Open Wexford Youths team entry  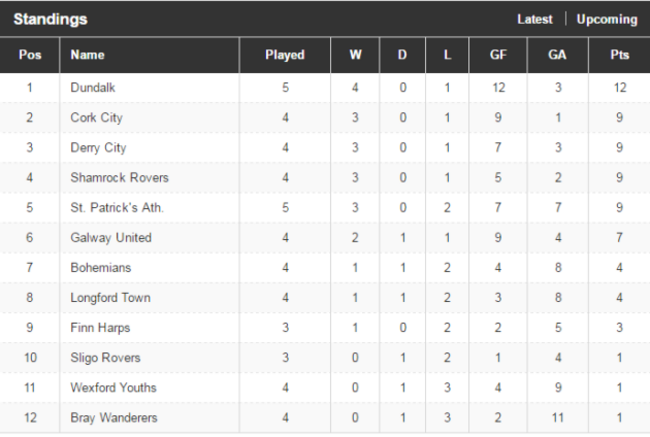(114, 388)
